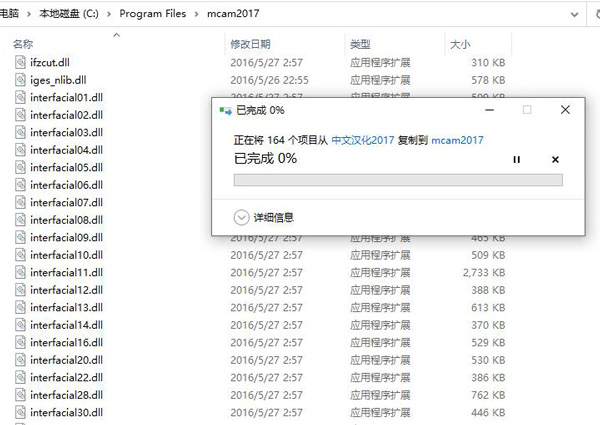Click the interfacial28.dll file icon
The image size is (600, 425).
tap(20, 395)
